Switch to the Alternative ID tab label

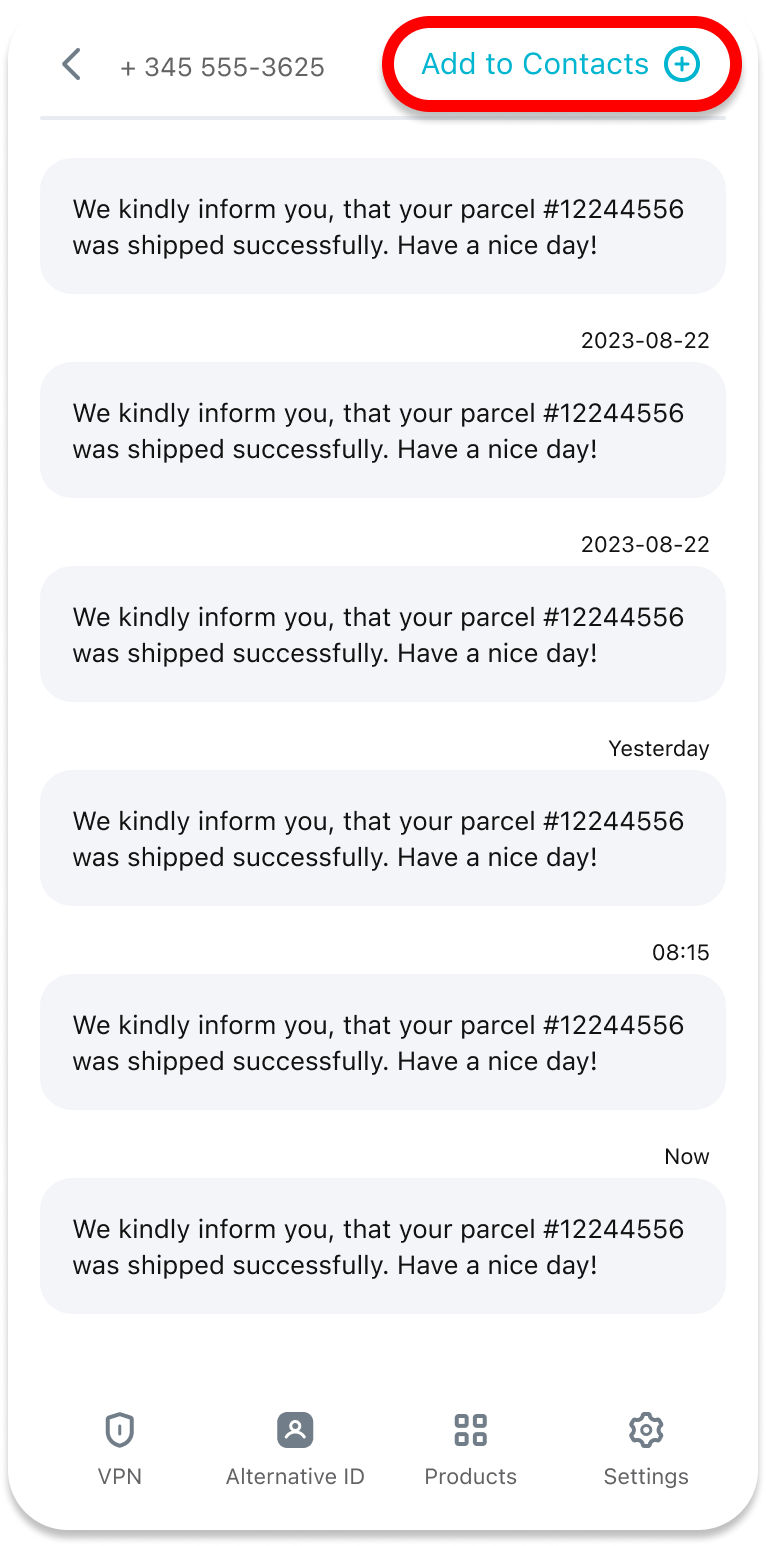pyautogui.click(x=295, y=1476)
